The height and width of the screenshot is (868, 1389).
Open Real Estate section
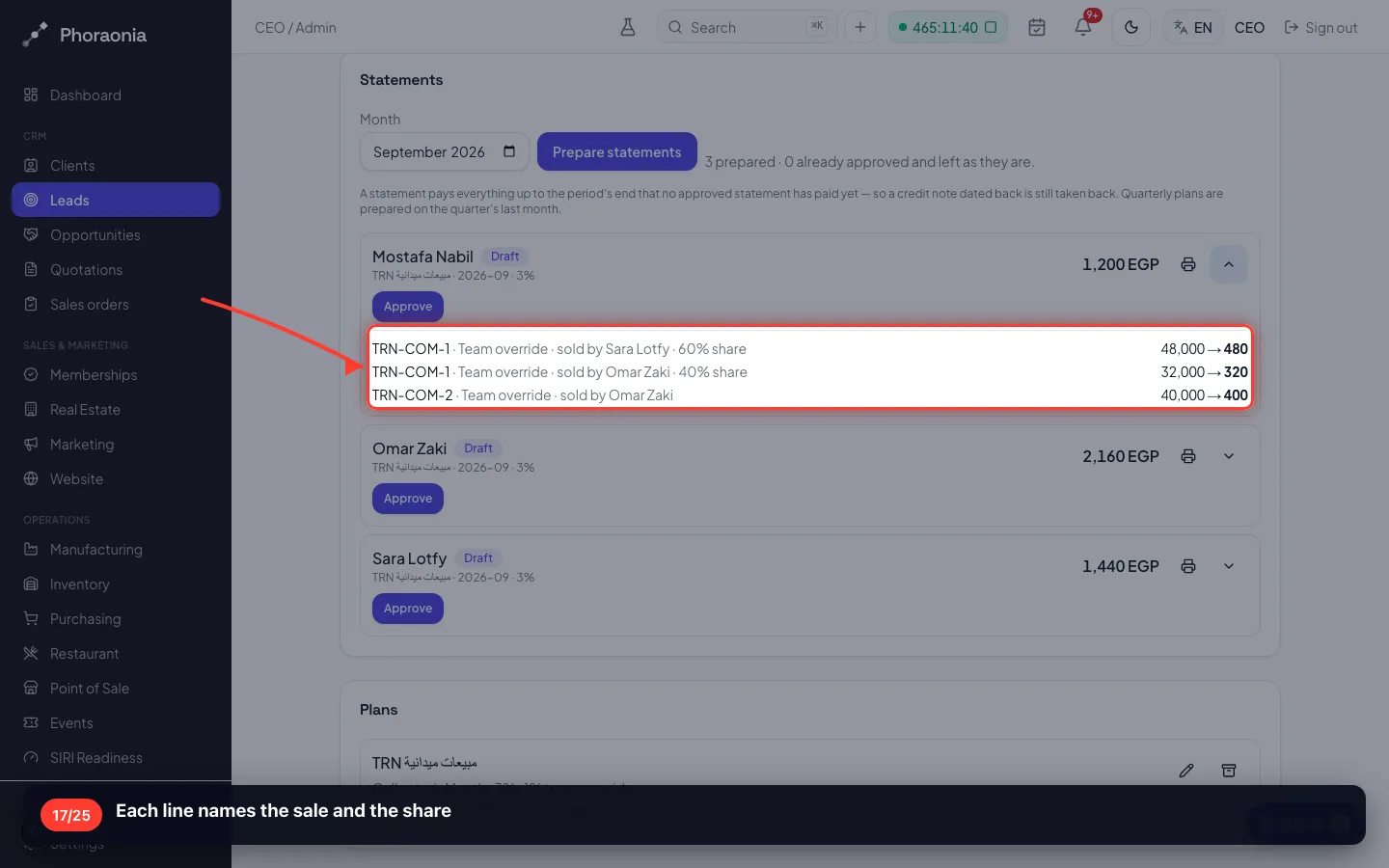(x=116, y=409)
